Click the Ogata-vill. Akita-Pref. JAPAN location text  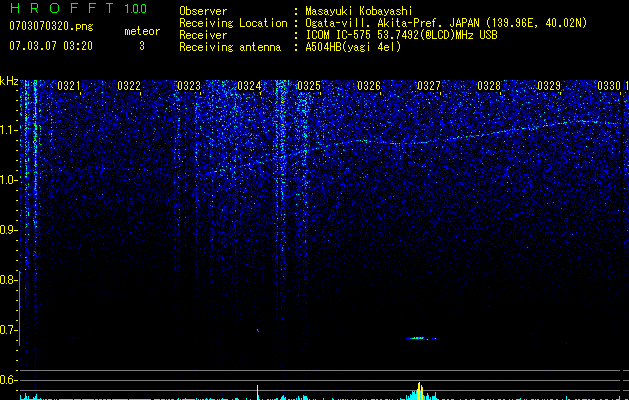(446, 23)
